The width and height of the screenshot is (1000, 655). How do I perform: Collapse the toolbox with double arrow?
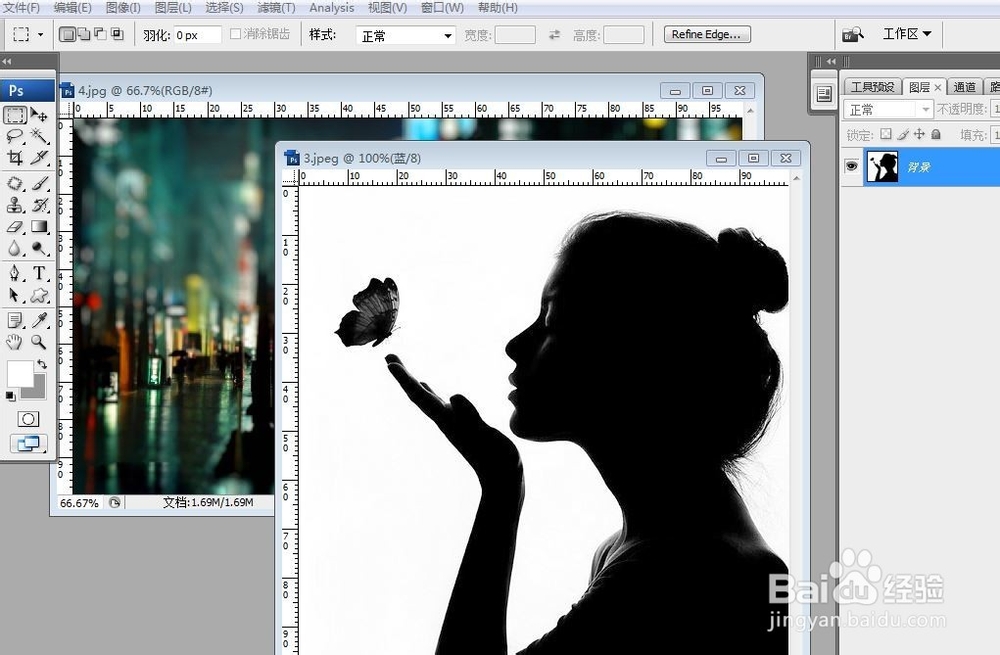tap(7, 61)
